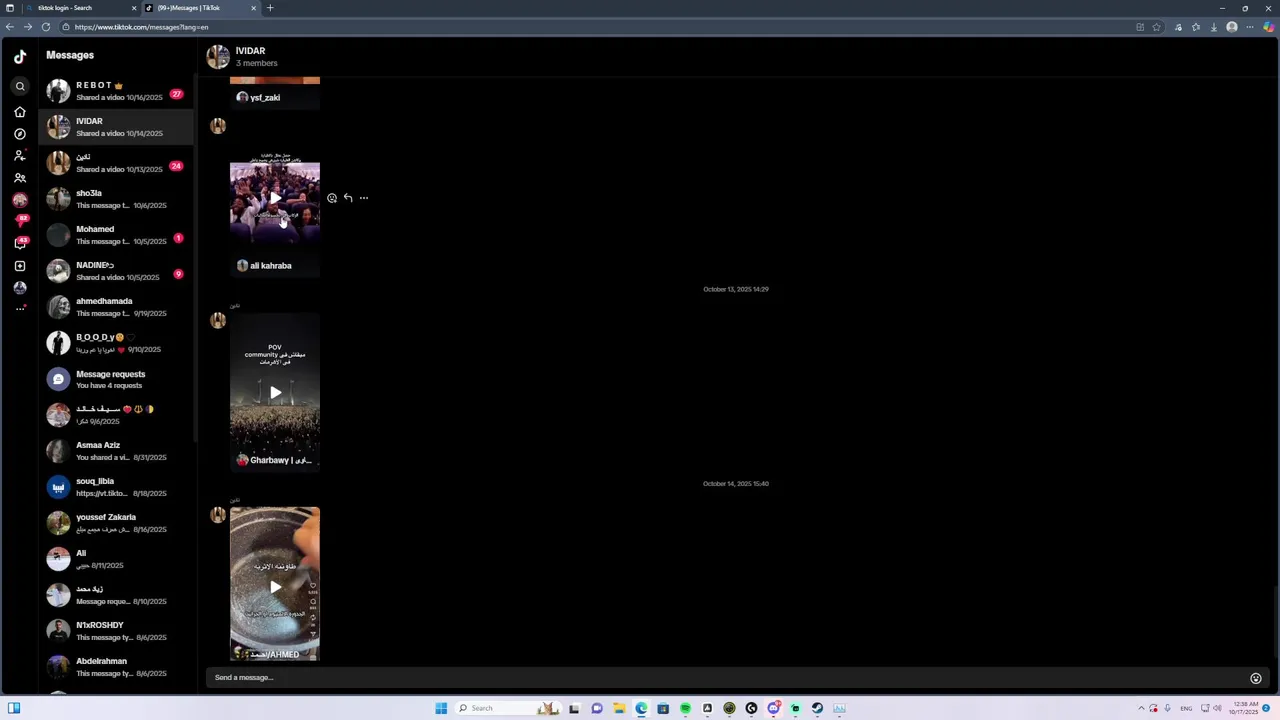Open Abdelrahman conversation
This screenshot has height=720, width=1280.
[x=117, y=667]
